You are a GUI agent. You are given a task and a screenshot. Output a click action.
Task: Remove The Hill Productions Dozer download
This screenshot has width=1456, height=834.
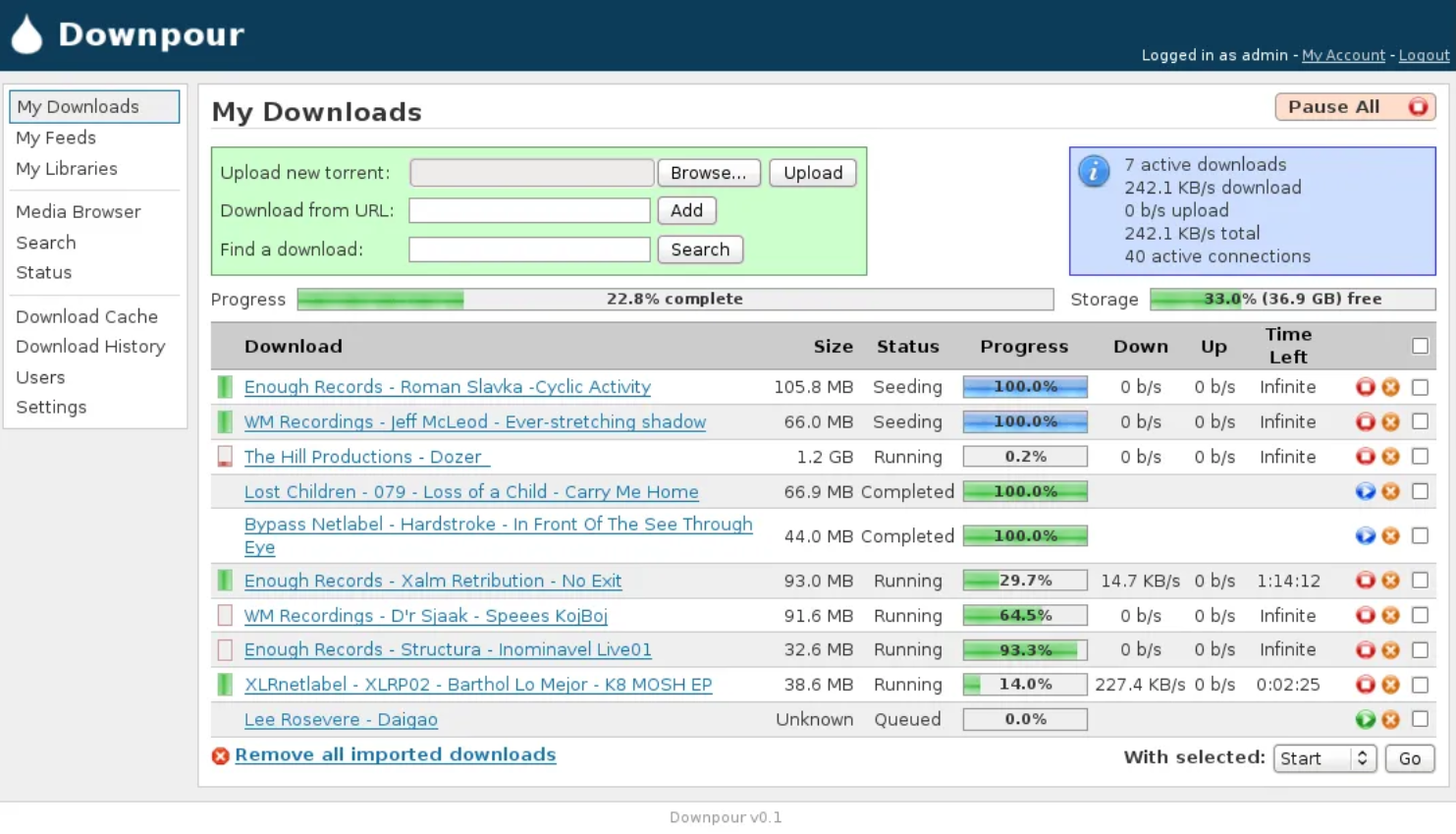click(x=1390, y=457)
